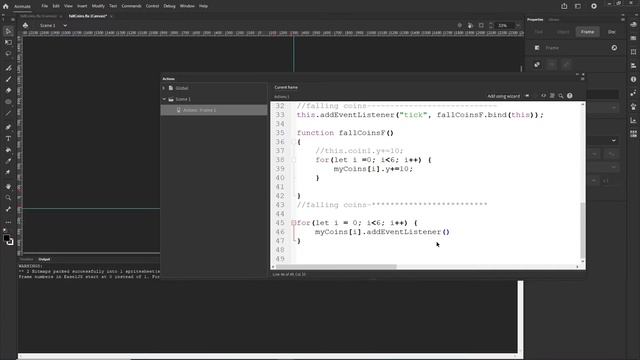This screenshot has height=360, width=640.
Task: Select the Eraser tool
Action: [8, 90]
